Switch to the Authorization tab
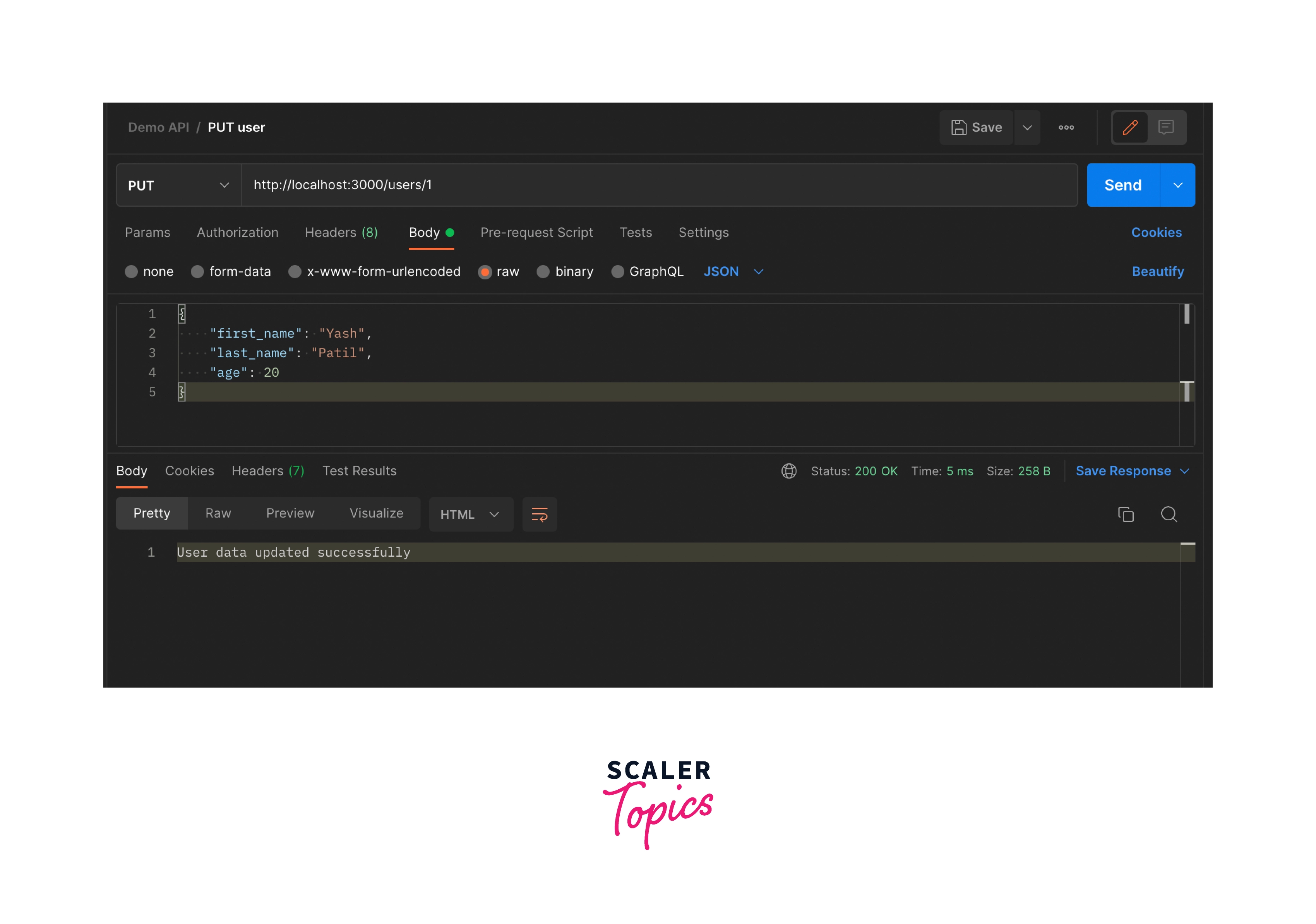Image resolution: width=1316 pixels, height=924 pixels. point(237,233)
